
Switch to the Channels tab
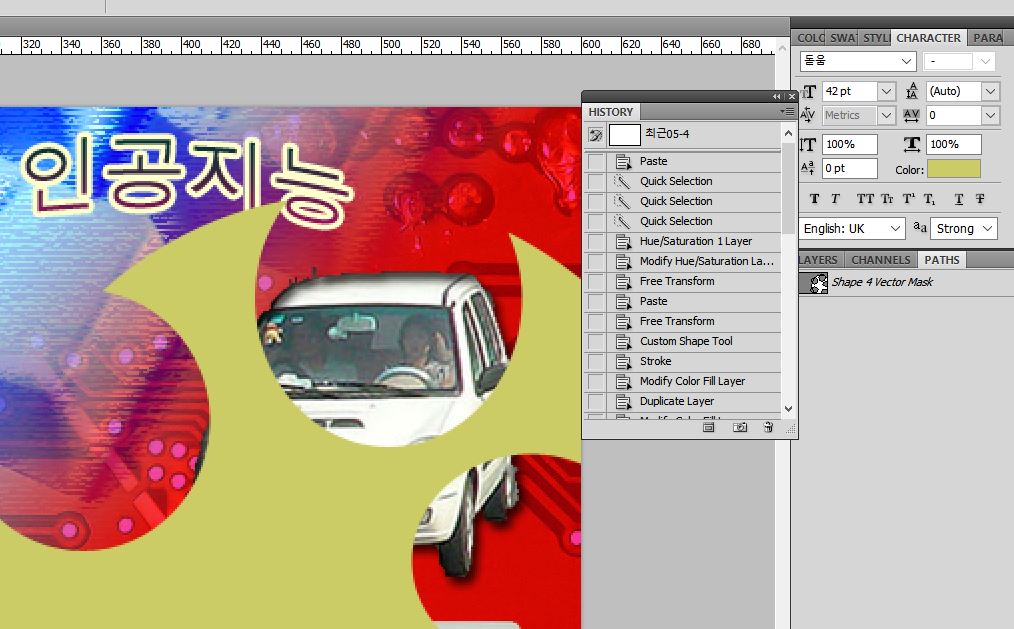(x=880, y=260)
